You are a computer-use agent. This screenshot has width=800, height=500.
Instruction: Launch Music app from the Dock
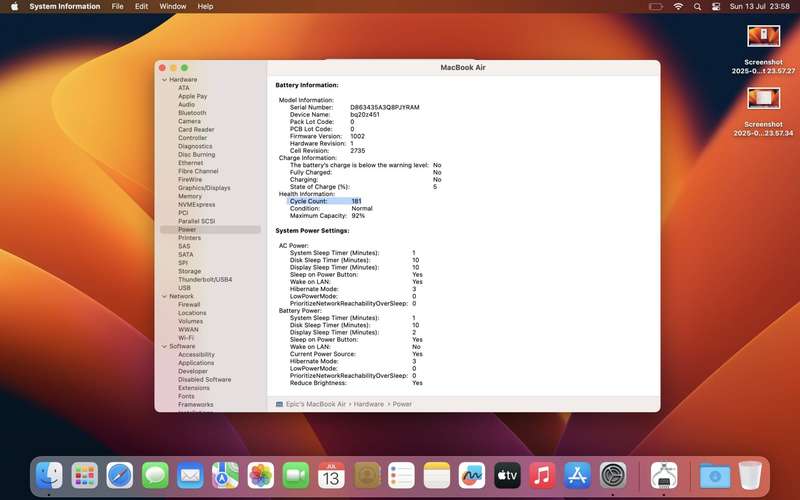(542, 475)
